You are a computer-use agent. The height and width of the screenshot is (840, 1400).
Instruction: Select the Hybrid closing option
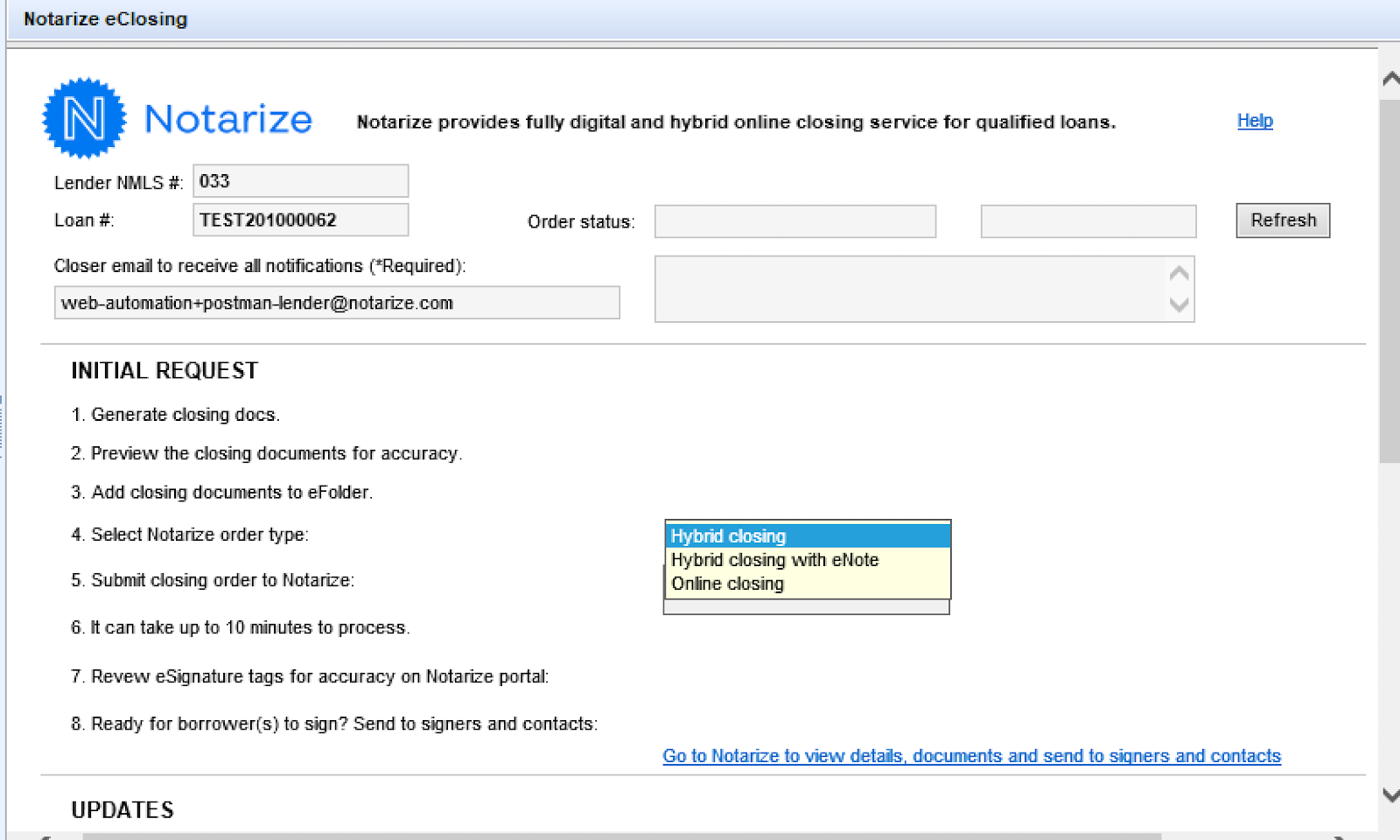808,535
